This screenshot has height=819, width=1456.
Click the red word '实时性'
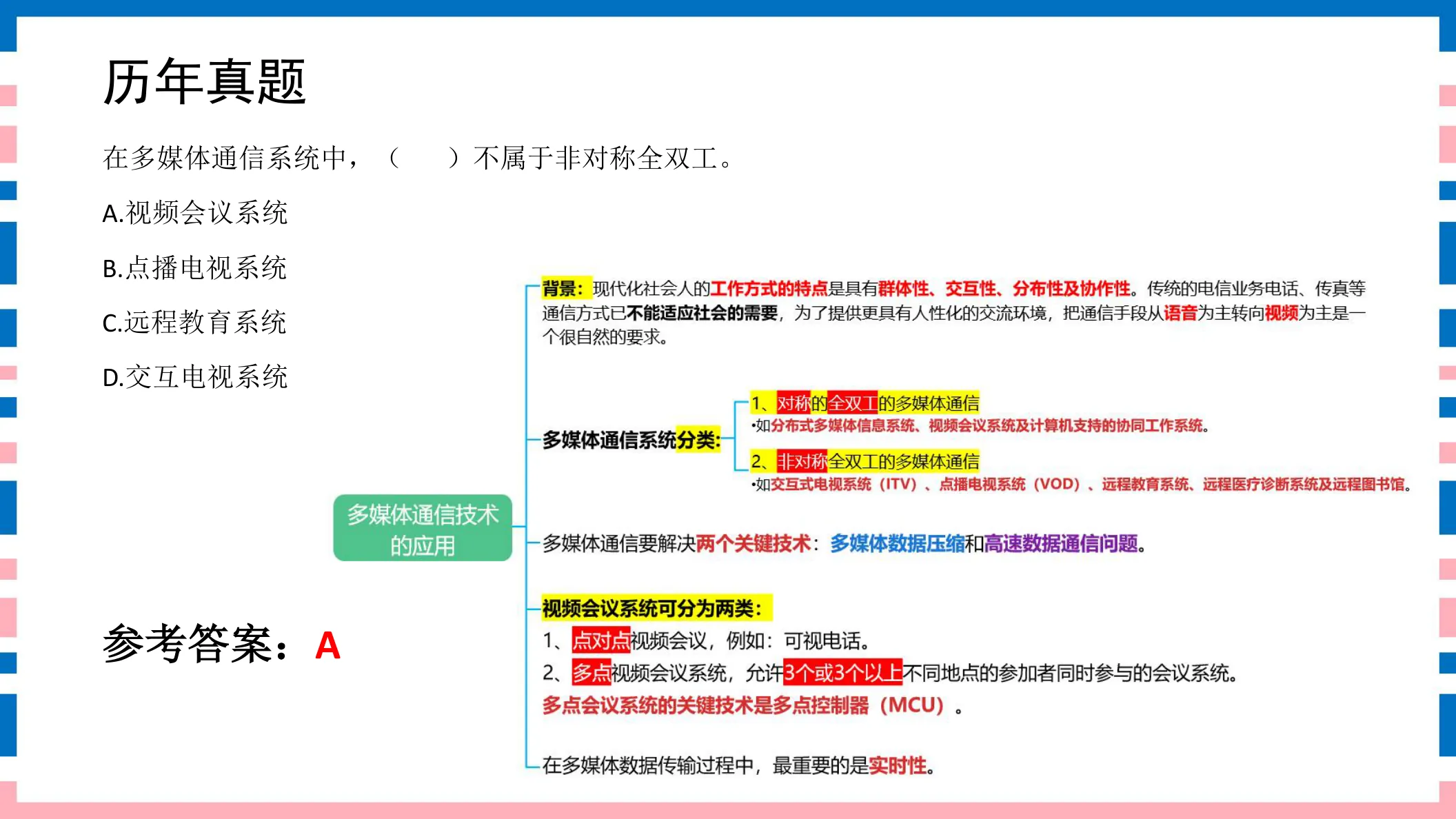[898, 765]
